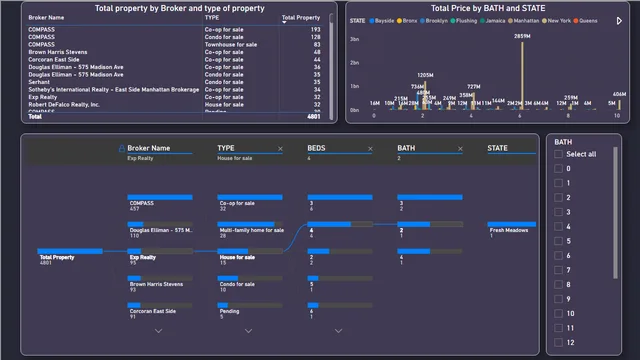Select Queens legend color dot
The image size is (640, 360).
[576, 21]
